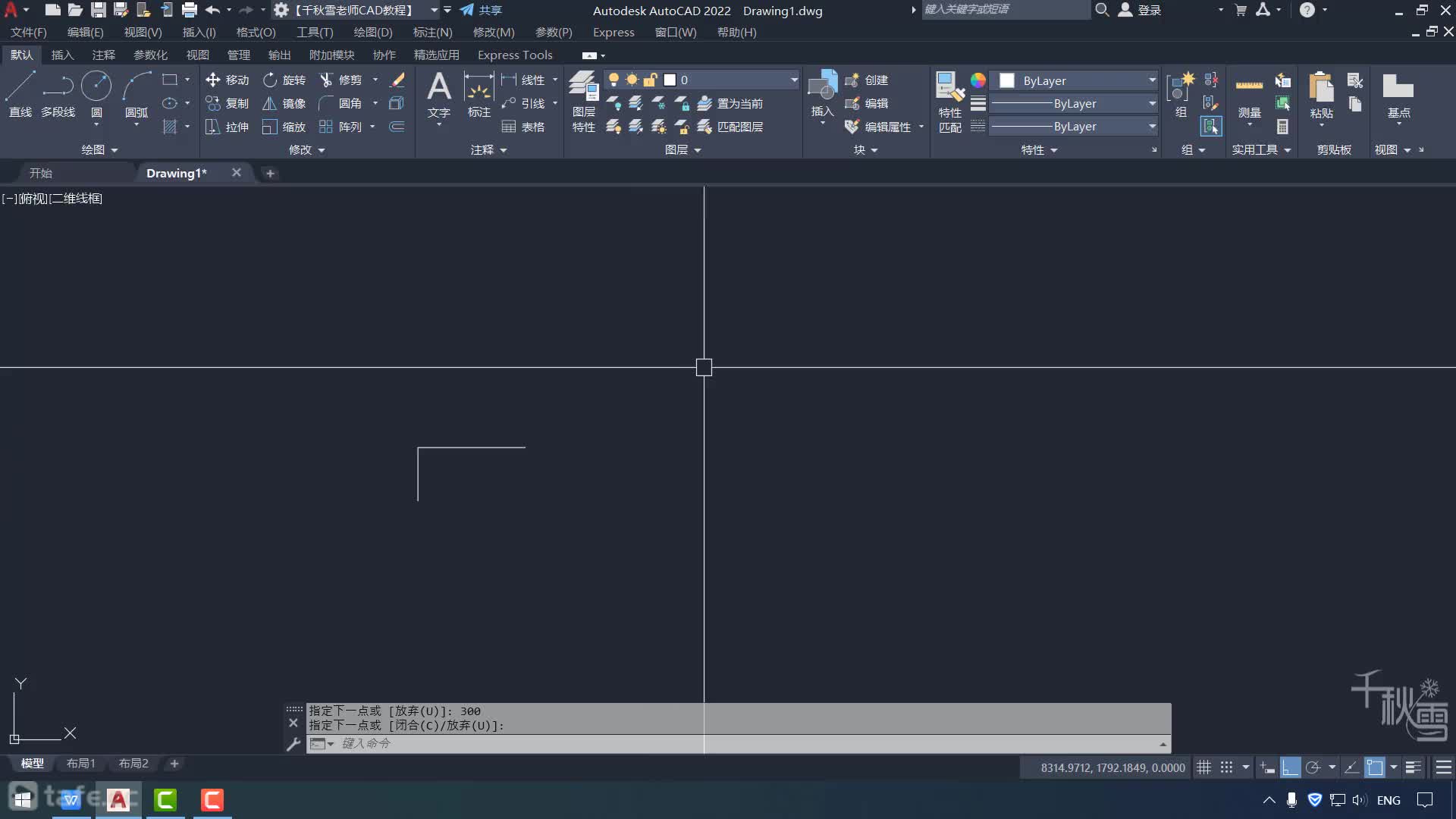This screenshot has height=819, width=1456.
Task: Open snap settings dropdown arrow in status bar
Action: pos(1245,767)
